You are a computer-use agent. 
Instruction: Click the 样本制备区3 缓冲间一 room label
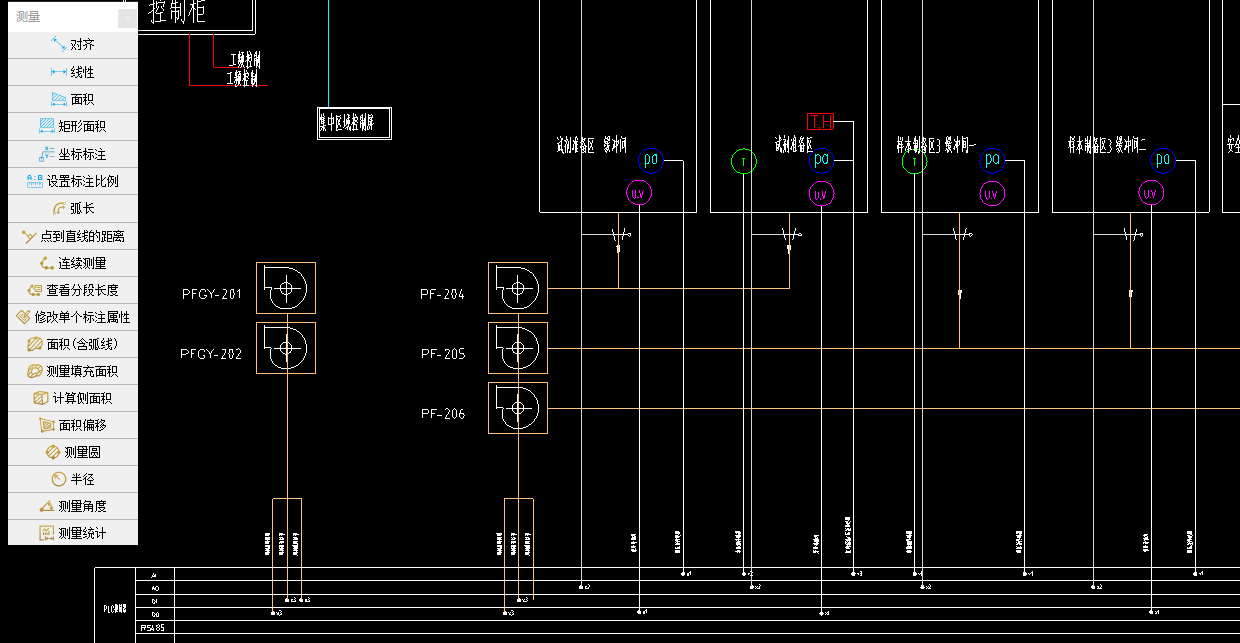(x=936, y=145)
